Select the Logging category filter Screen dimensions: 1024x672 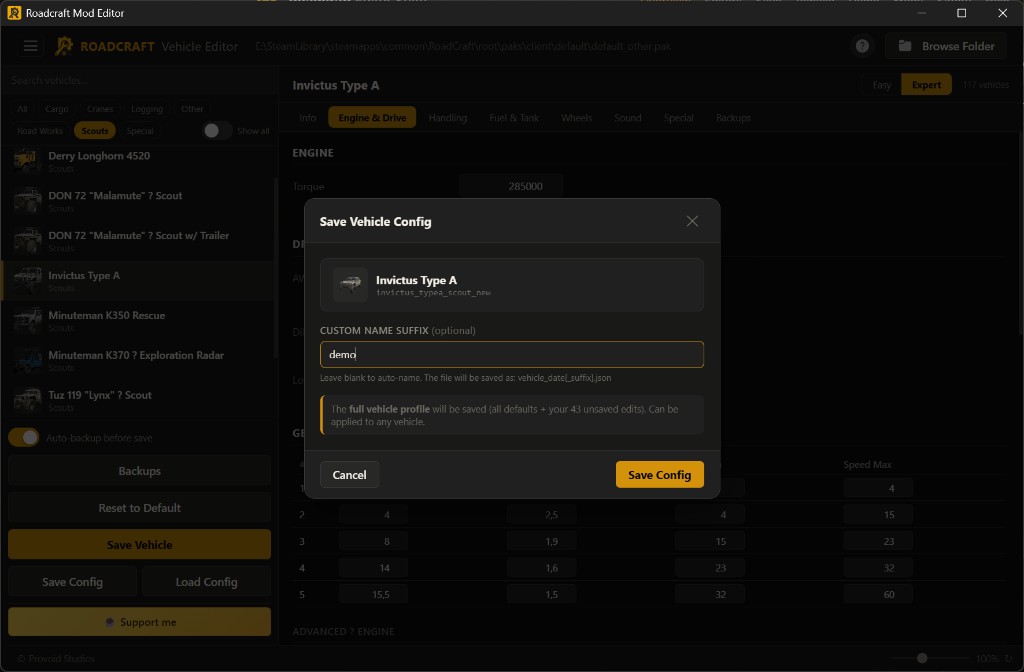147,109
